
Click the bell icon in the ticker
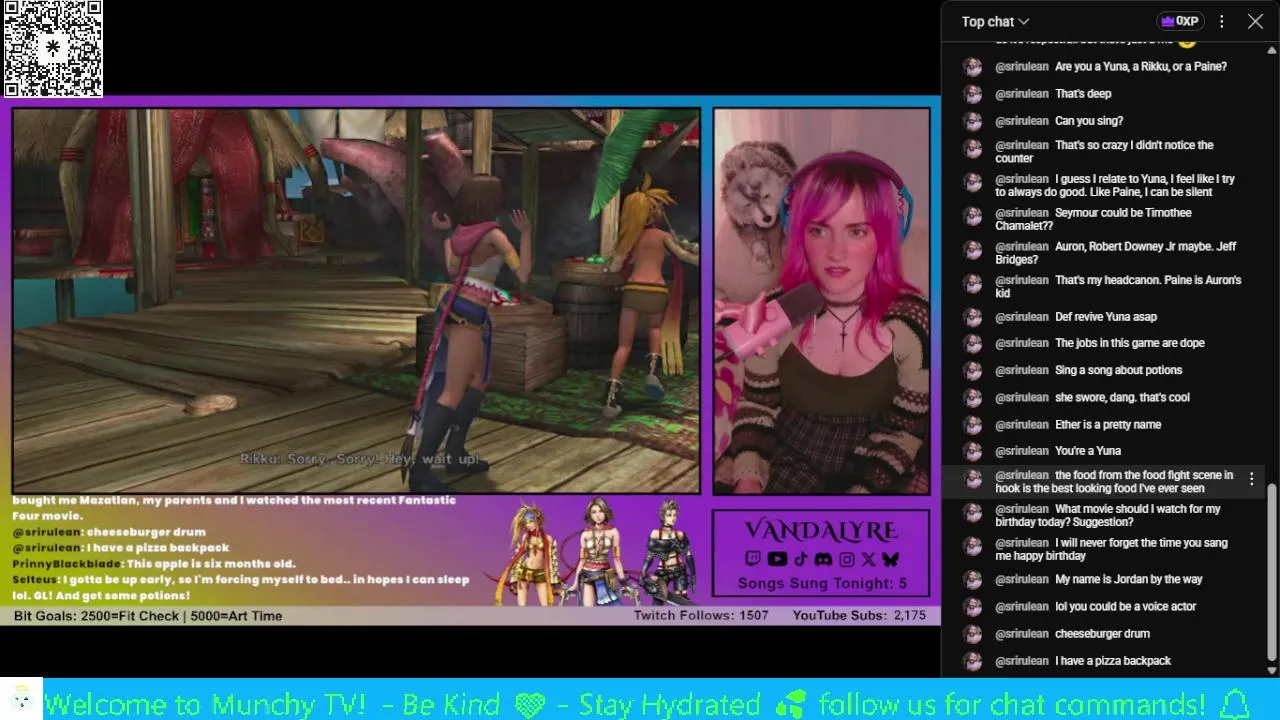tap(1236, 704)
